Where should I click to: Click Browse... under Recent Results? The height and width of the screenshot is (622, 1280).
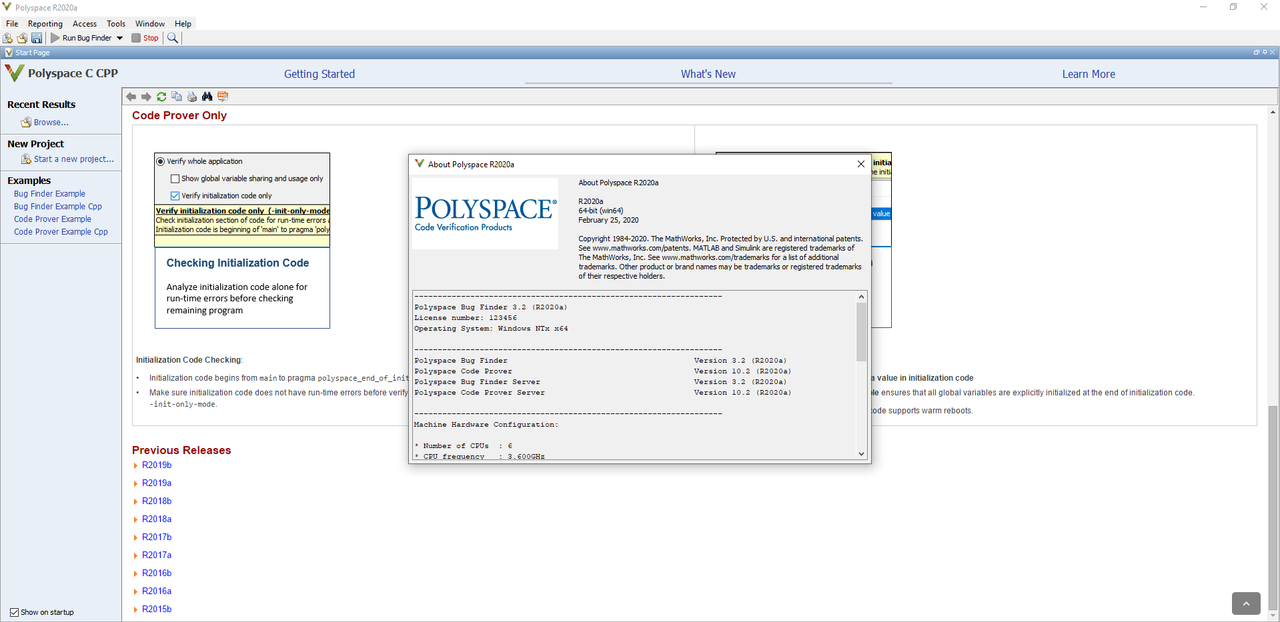click(51, 122)
